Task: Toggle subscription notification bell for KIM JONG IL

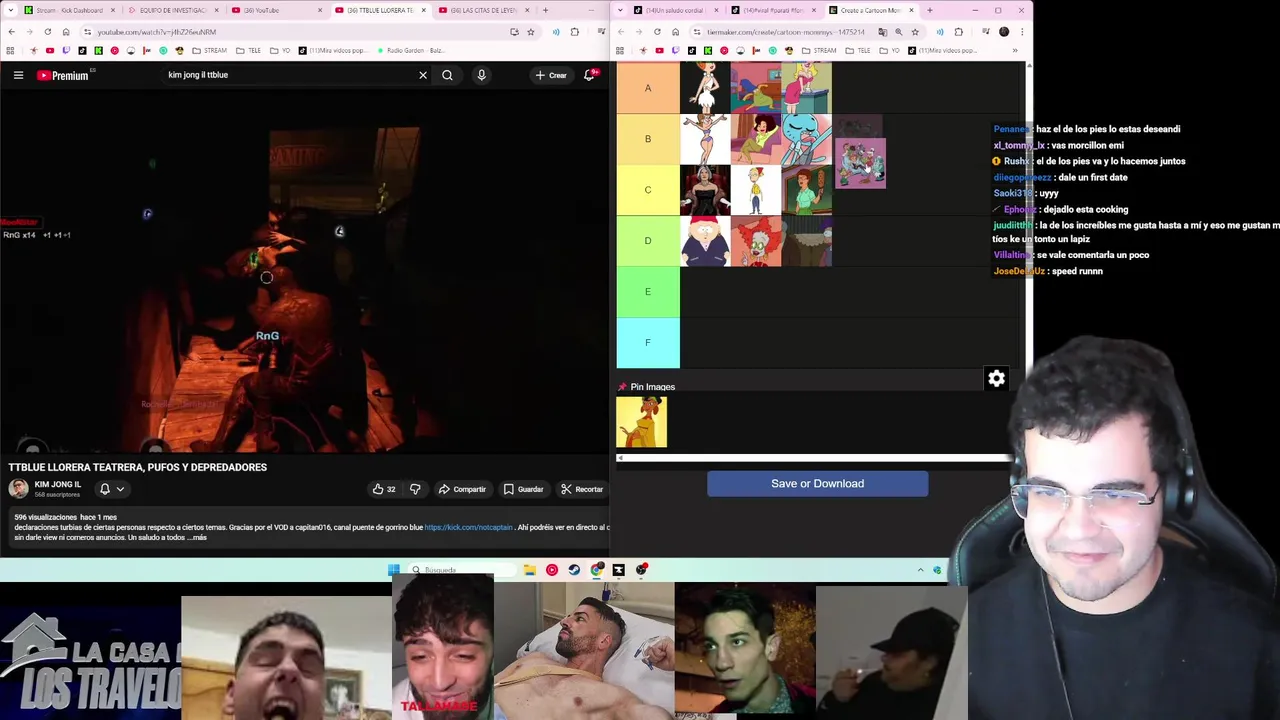Action: pyautogui.click(x=111, y=489)
